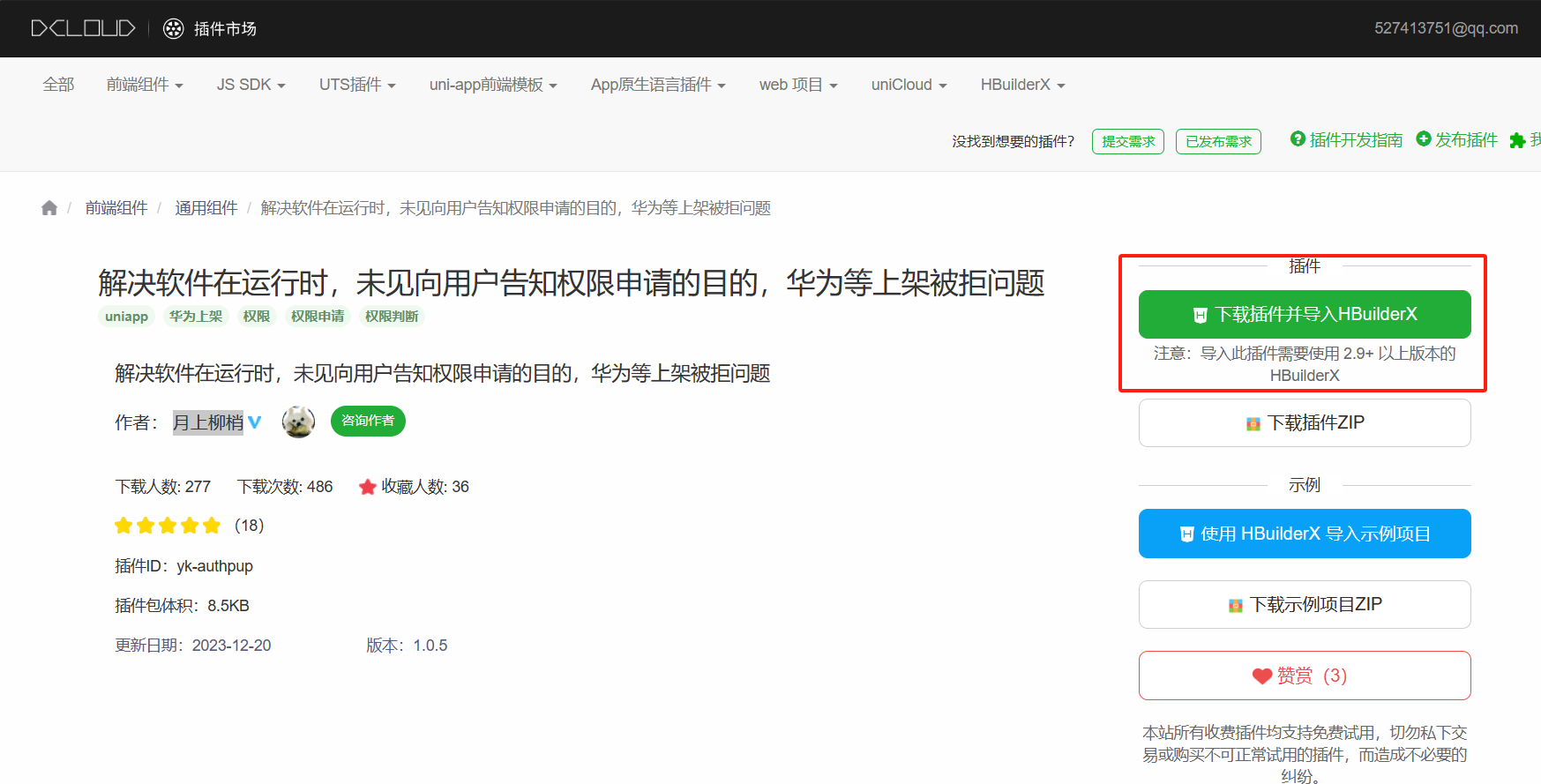
Task: Click the 更新日期: 2023-12-20 text
Action: pyautogui.click(x=193, y=646)
